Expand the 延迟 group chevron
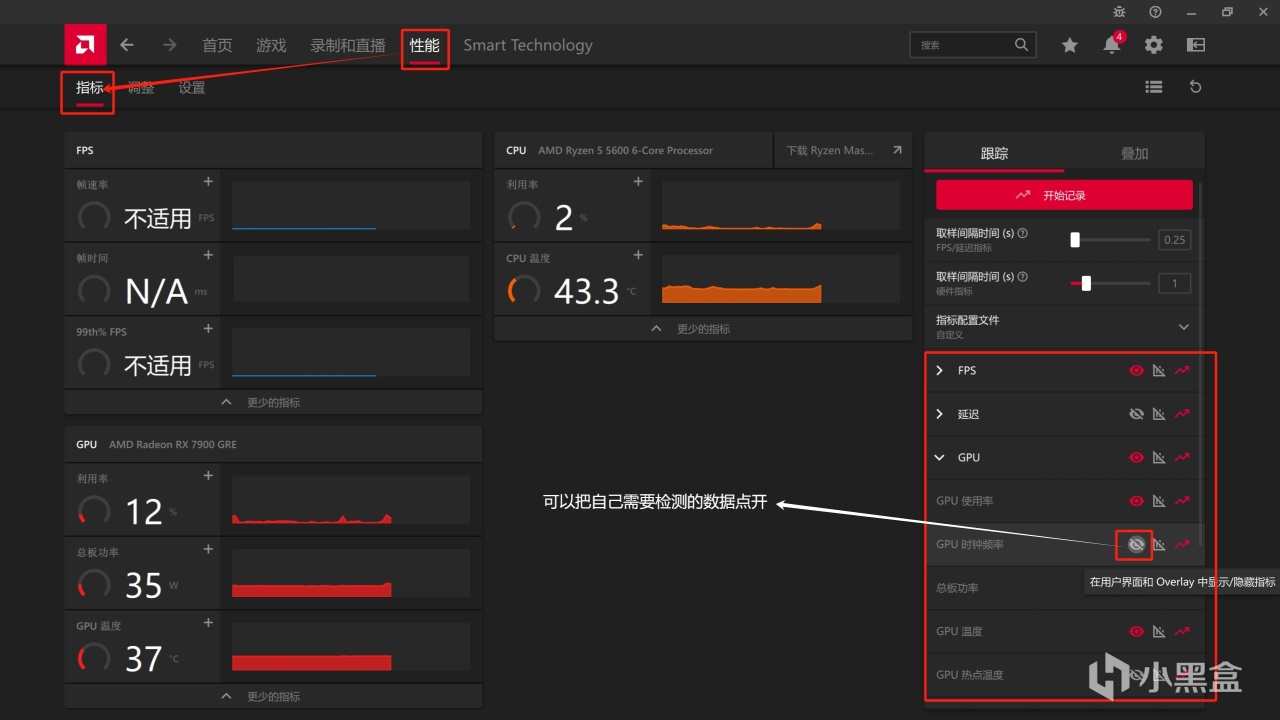 click(939, 414)
